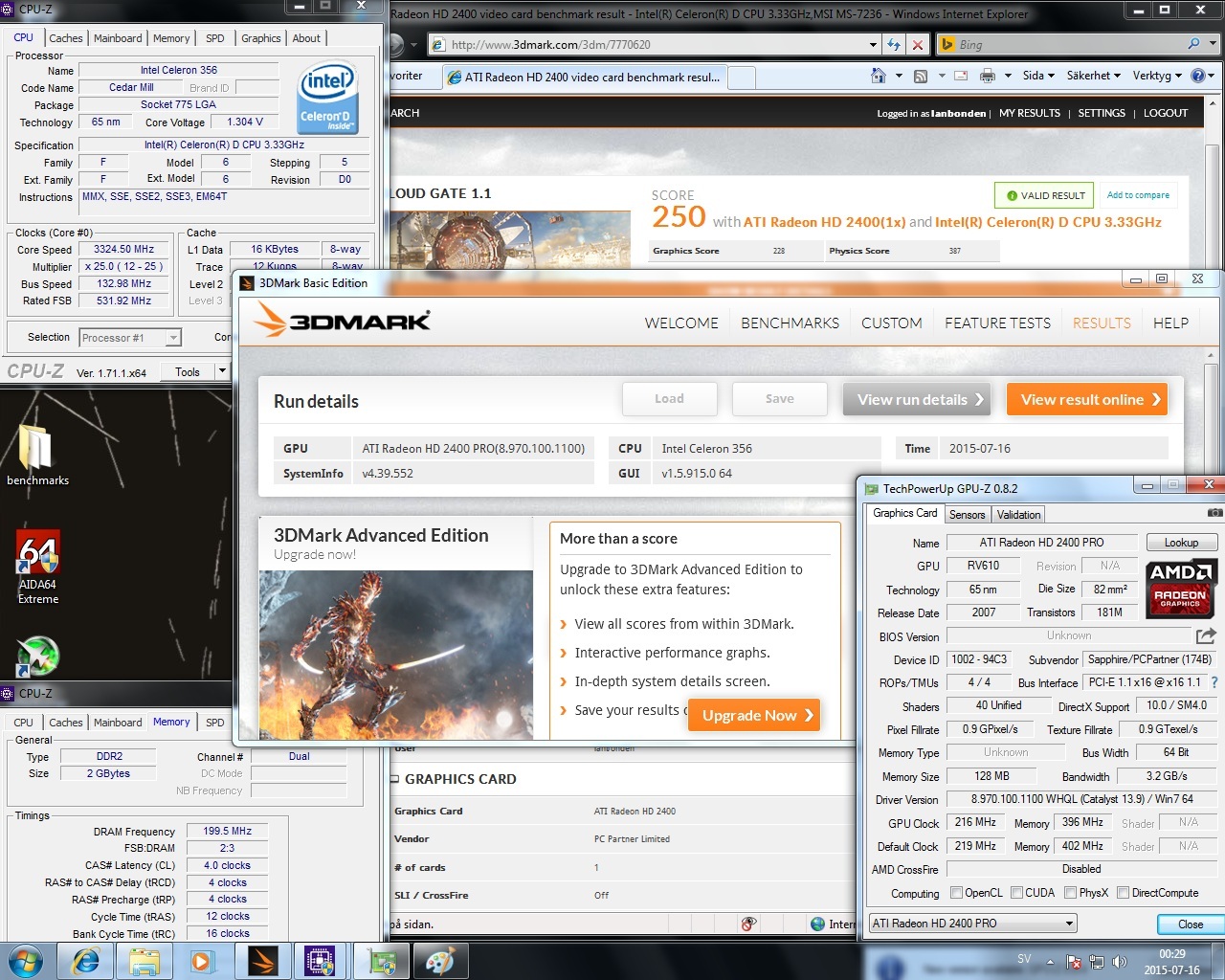Switch to Graphics tab in top CPU-Z window
The image size is (1225, 980).
click(261, 38)
